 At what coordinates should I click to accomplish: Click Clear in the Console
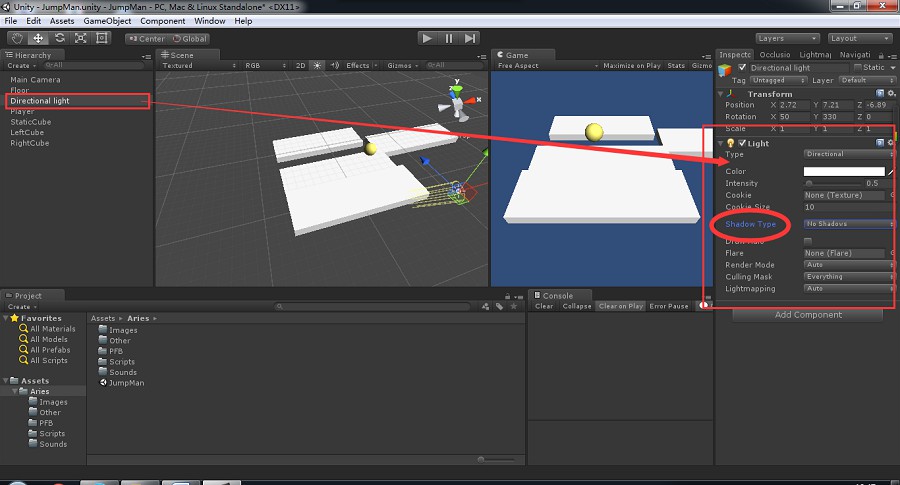click(544, 306)
